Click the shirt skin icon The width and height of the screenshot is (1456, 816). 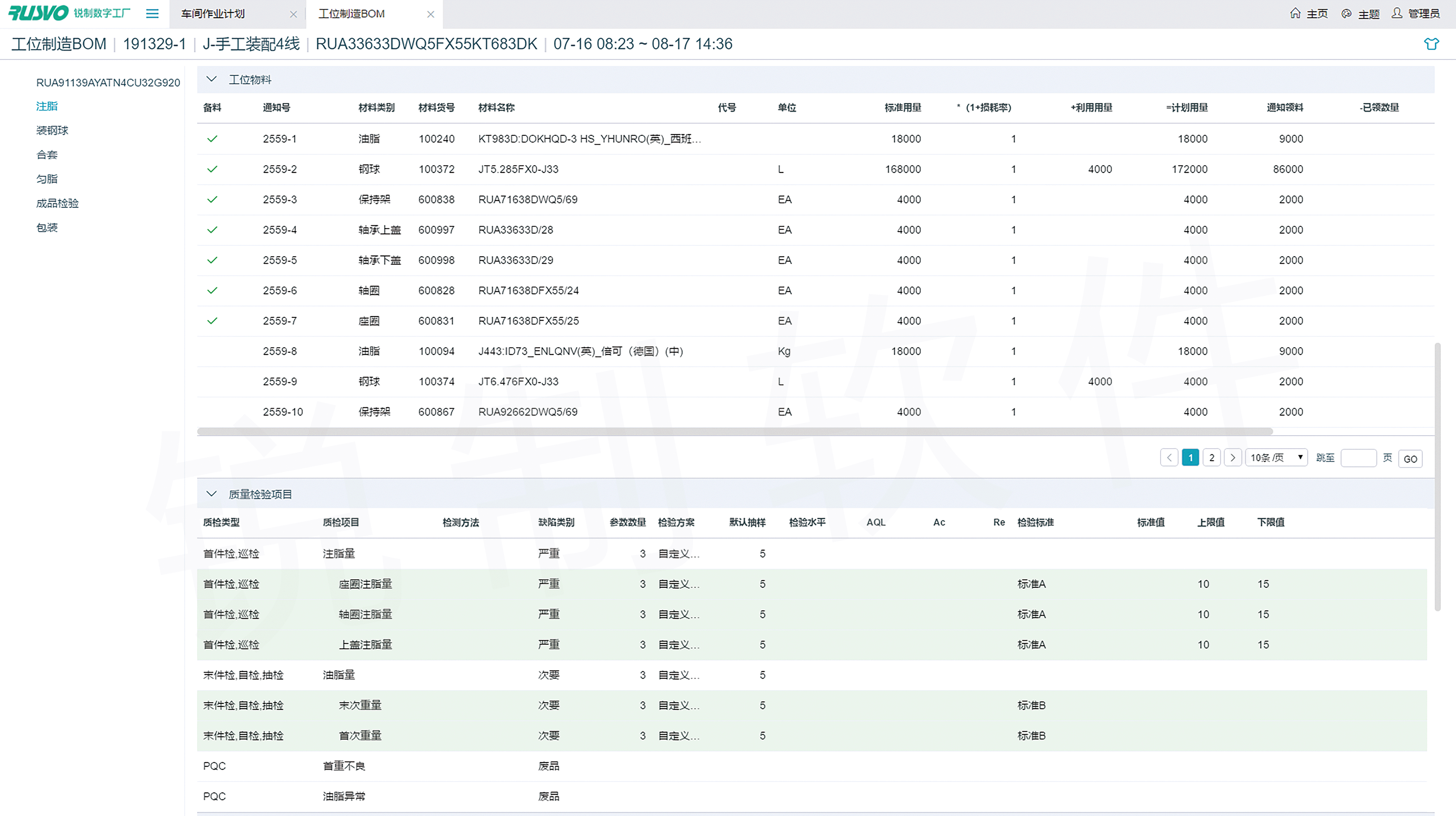1431,43
